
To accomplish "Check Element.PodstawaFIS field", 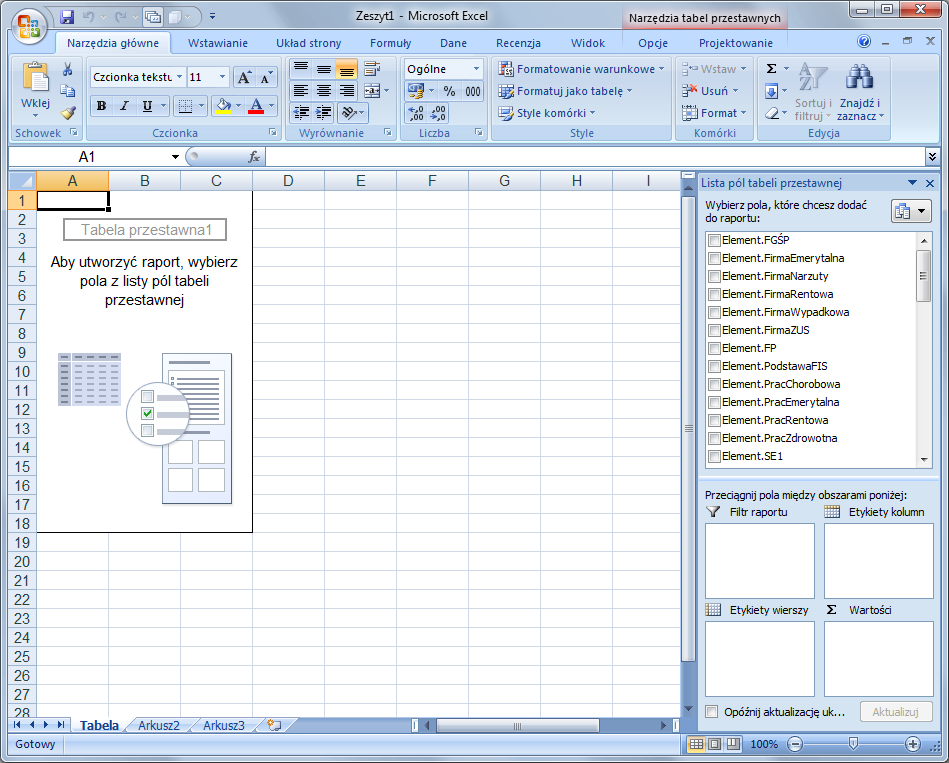I will tap(714, 367).
